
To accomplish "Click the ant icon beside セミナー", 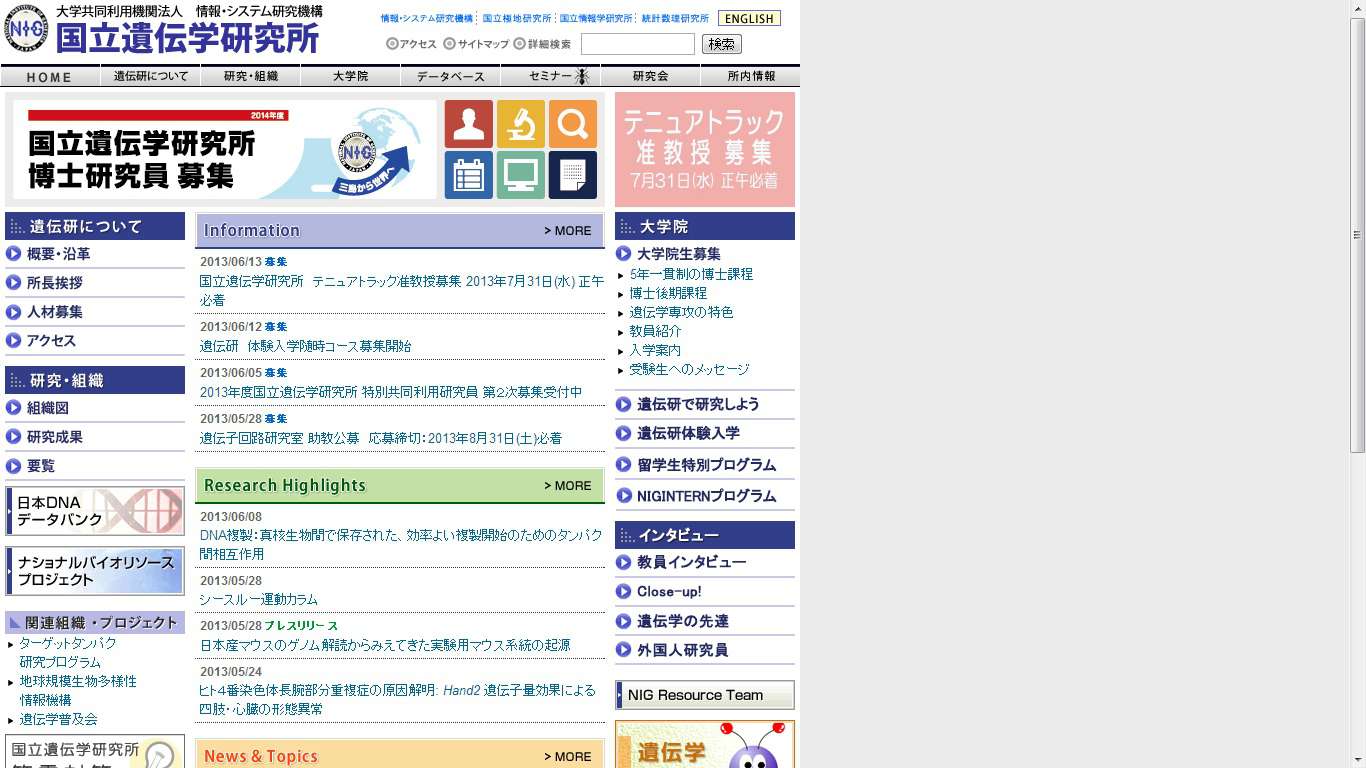I will pos(582,76).
